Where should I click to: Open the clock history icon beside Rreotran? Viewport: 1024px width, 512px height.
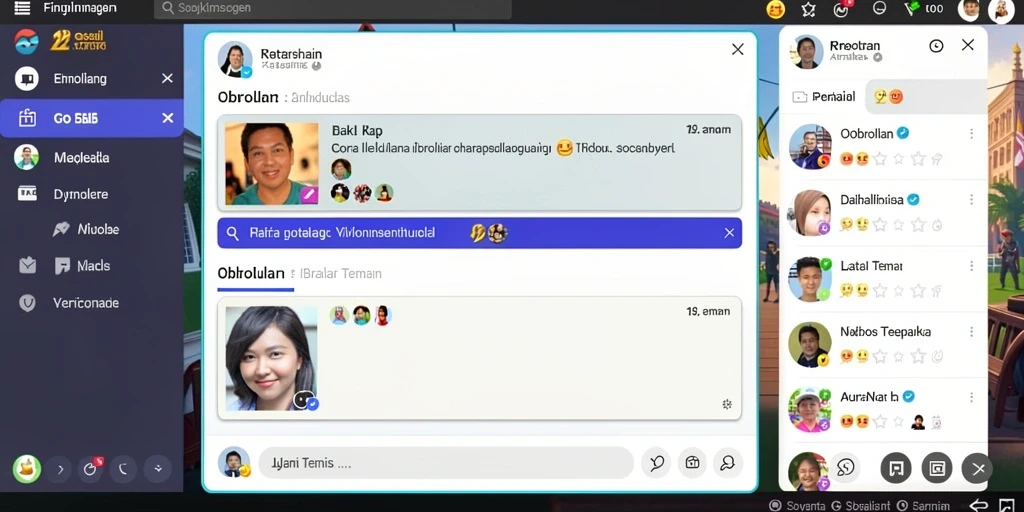tap(936, 46)
